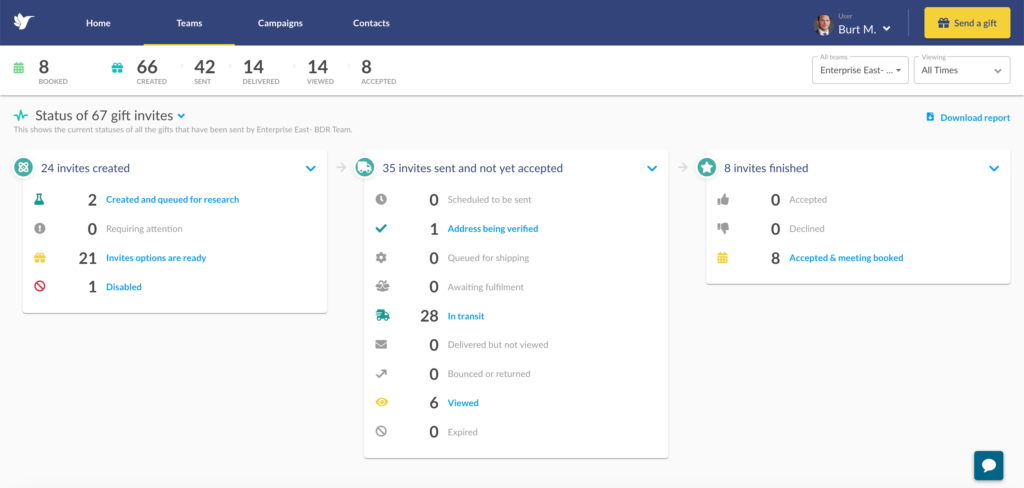Collapse the 8 invites finished card
This screenshot has width=1024, height=488.
pyautogui.click(x=994, y=169)
